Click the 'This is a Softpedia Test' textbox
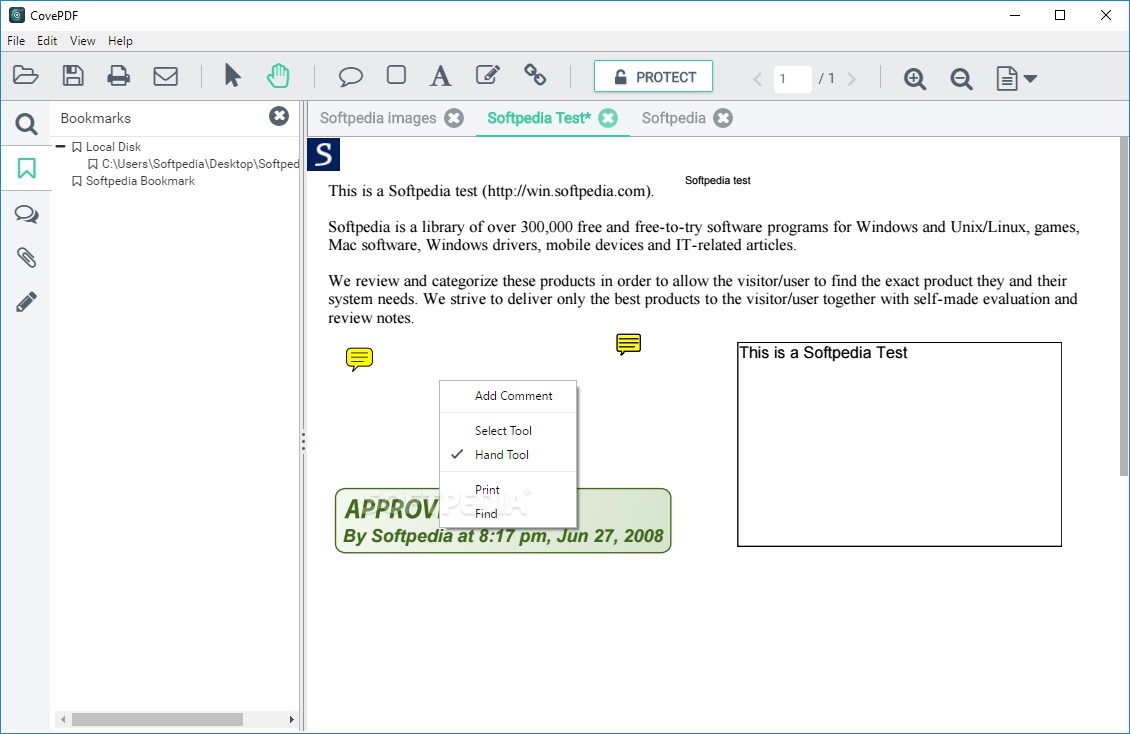1130x734 pixels. 899,444
